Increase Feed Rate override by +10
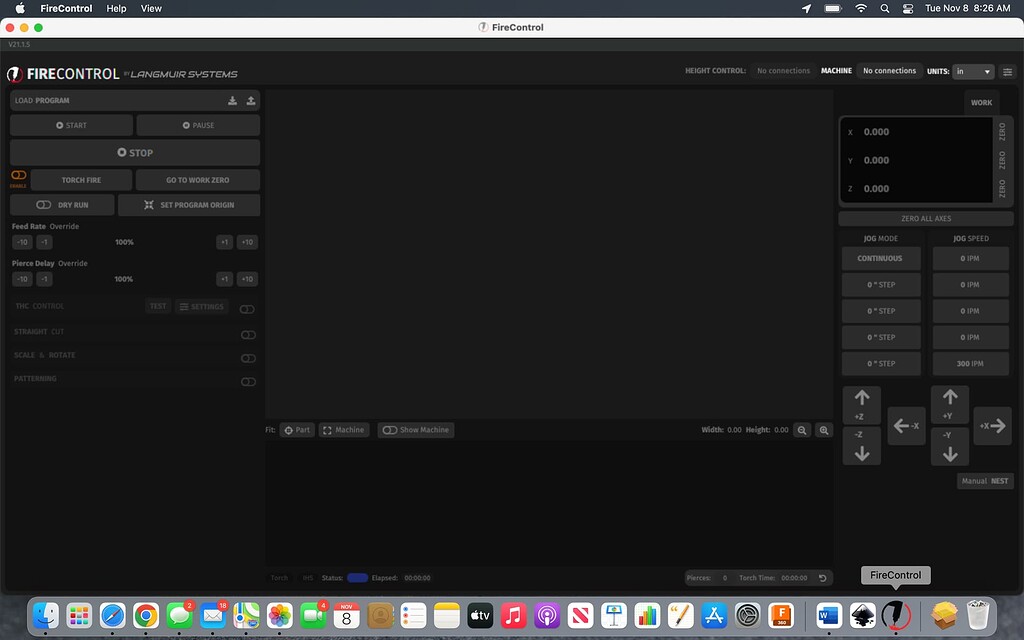The height and width of the screenshot is (640, 1024). coord(247,242)
